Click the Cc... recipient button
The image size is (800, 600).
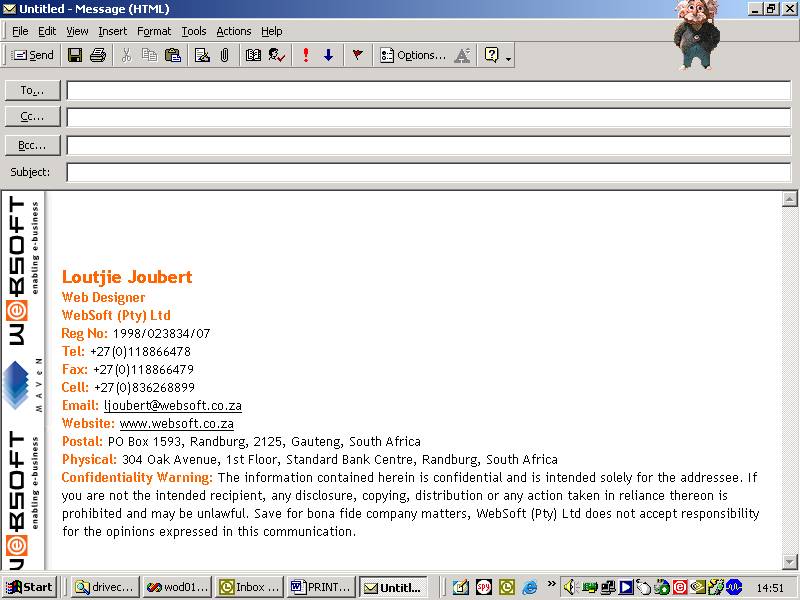(33, 117)
